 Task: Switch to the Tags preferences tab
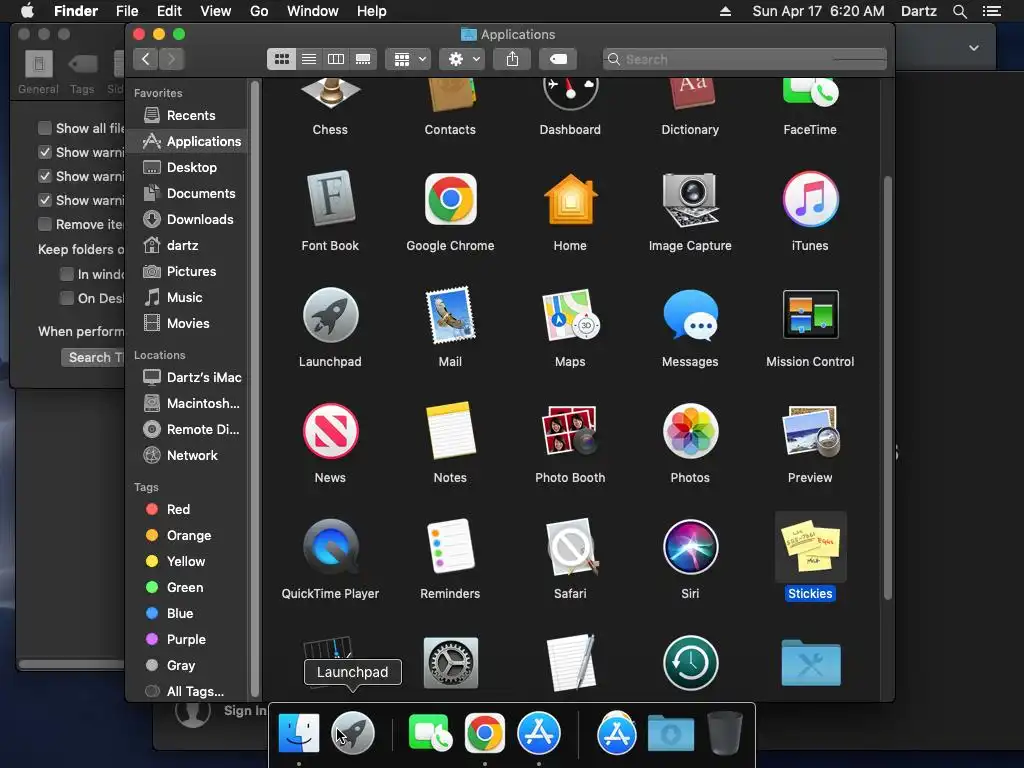click(82, 72)
